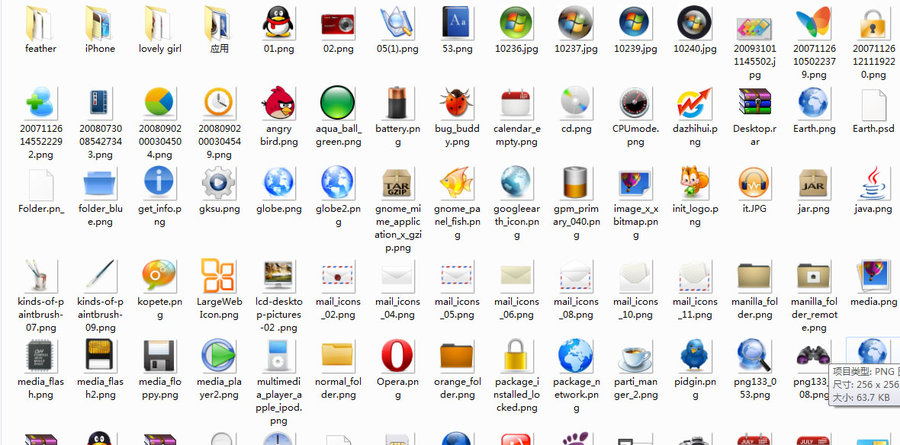Click the gksu.png gear icon

218,184
